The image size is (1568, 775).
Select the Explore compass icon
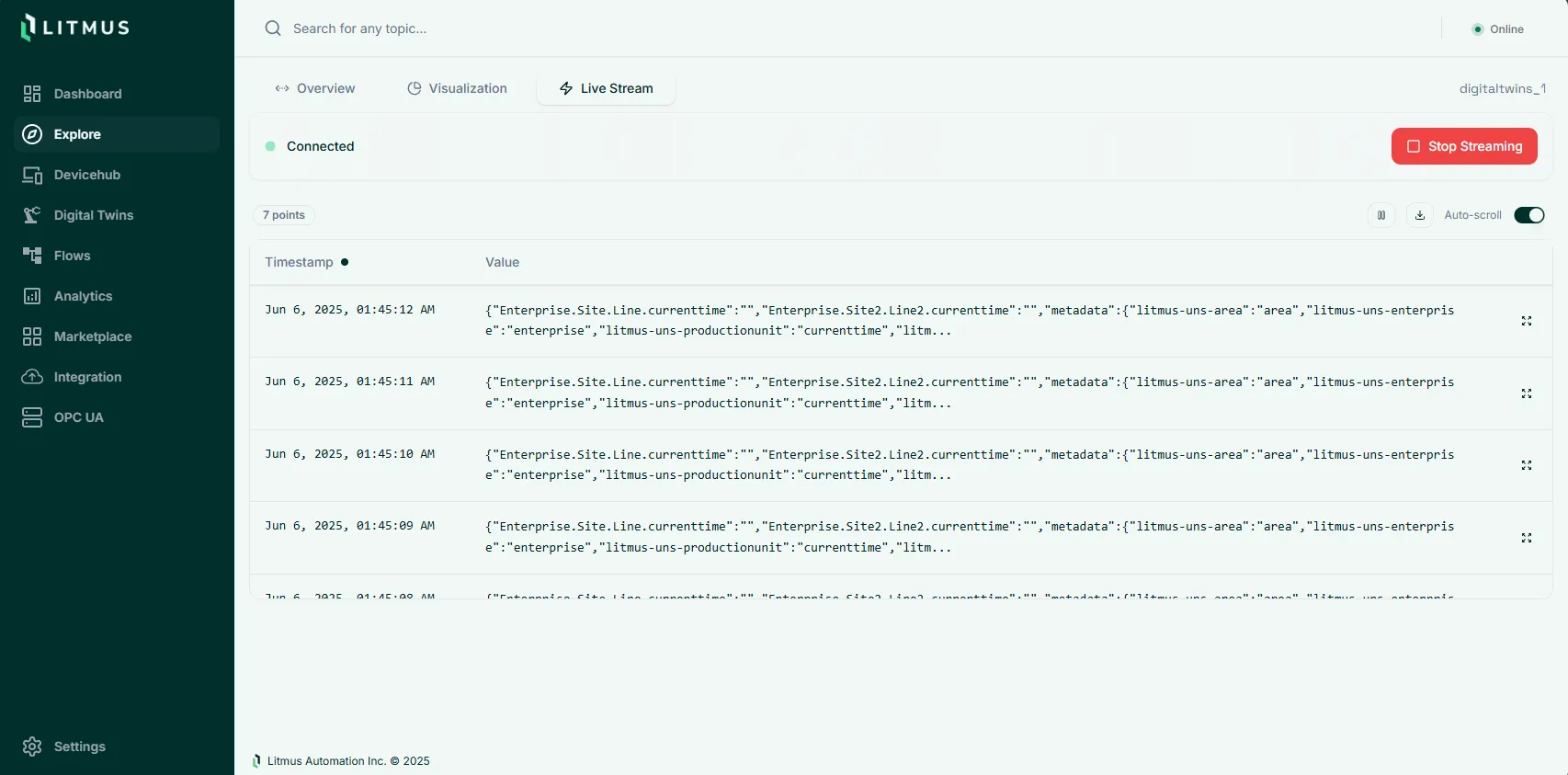[x=32, y=134]
